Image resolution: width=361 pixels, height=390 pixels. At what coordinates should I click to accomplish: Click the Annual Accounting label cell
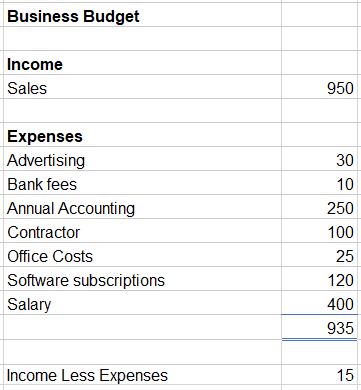[x=142, y=207]
